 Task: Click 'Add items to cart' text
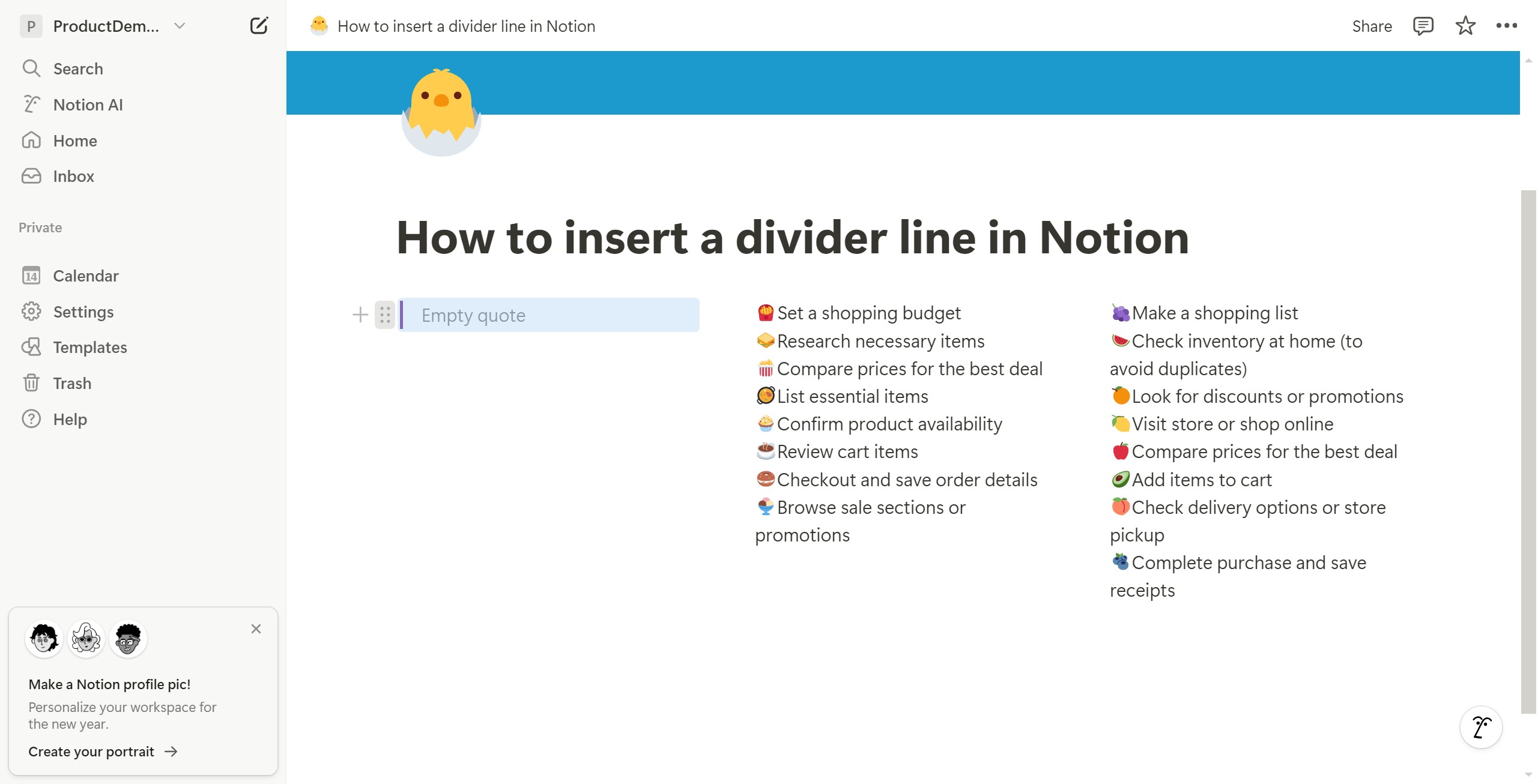1202,480
